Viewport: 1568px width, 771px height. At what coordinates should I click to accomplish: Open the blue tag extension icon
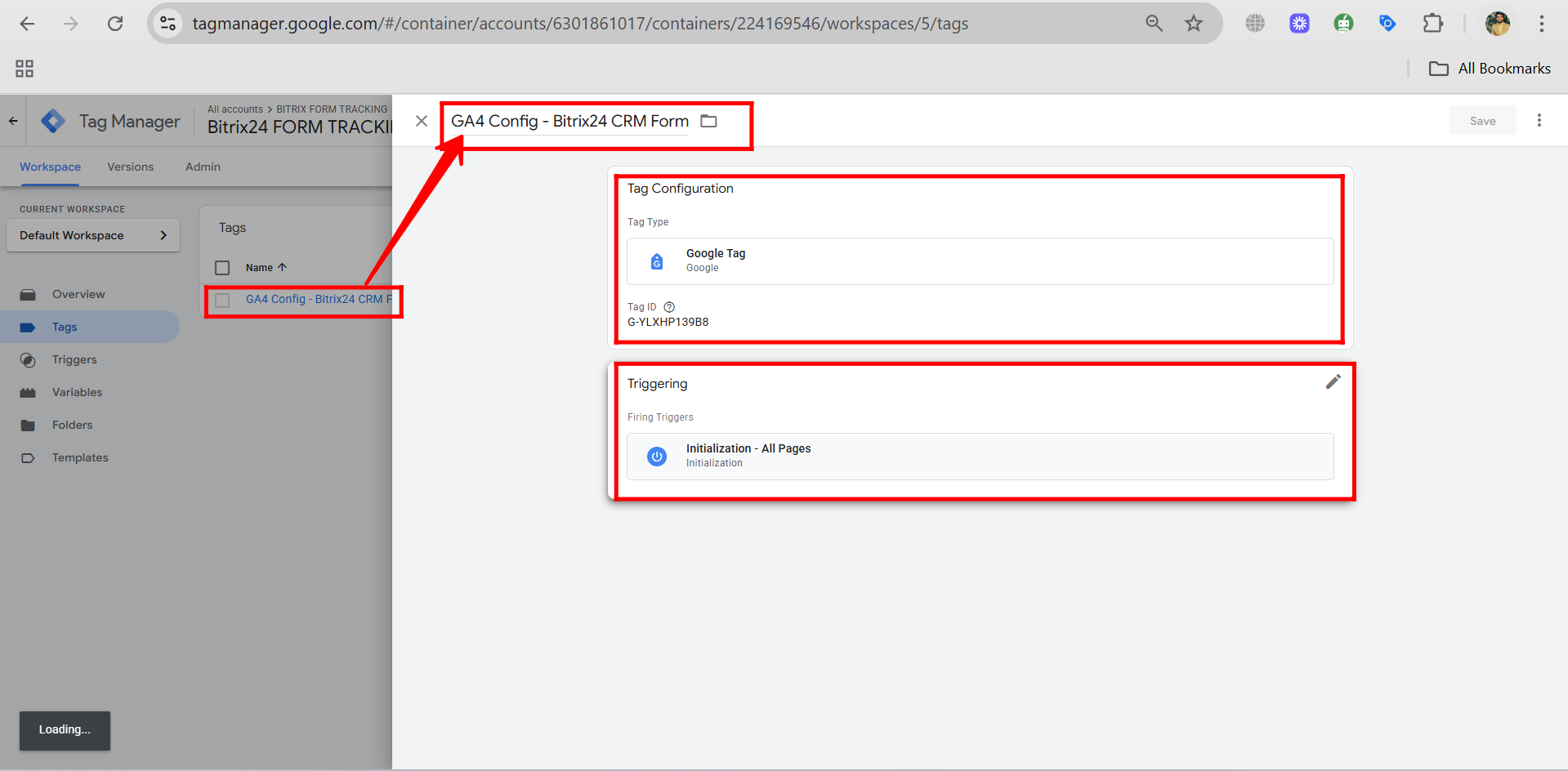(x=1387, y=24)
